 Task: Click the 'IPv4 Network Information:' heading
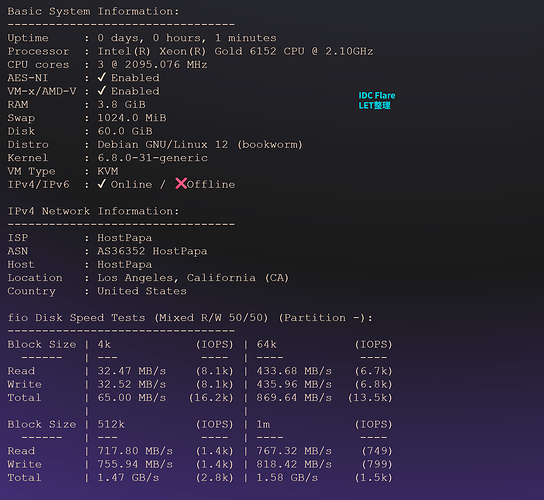coord(93,211)
